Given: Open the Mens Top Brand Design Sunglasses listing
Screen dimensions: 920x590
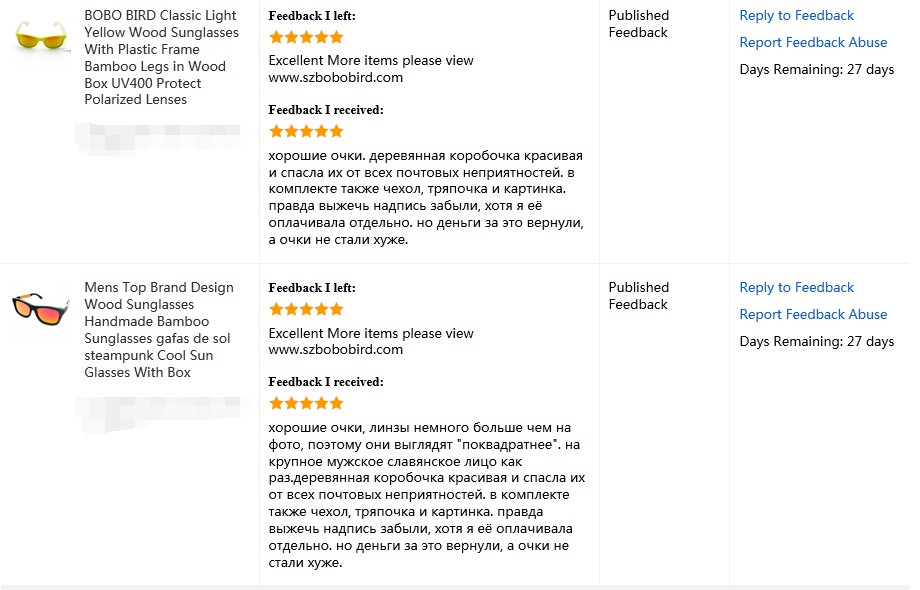Looking at the screenshot, I should coord(159,329).
